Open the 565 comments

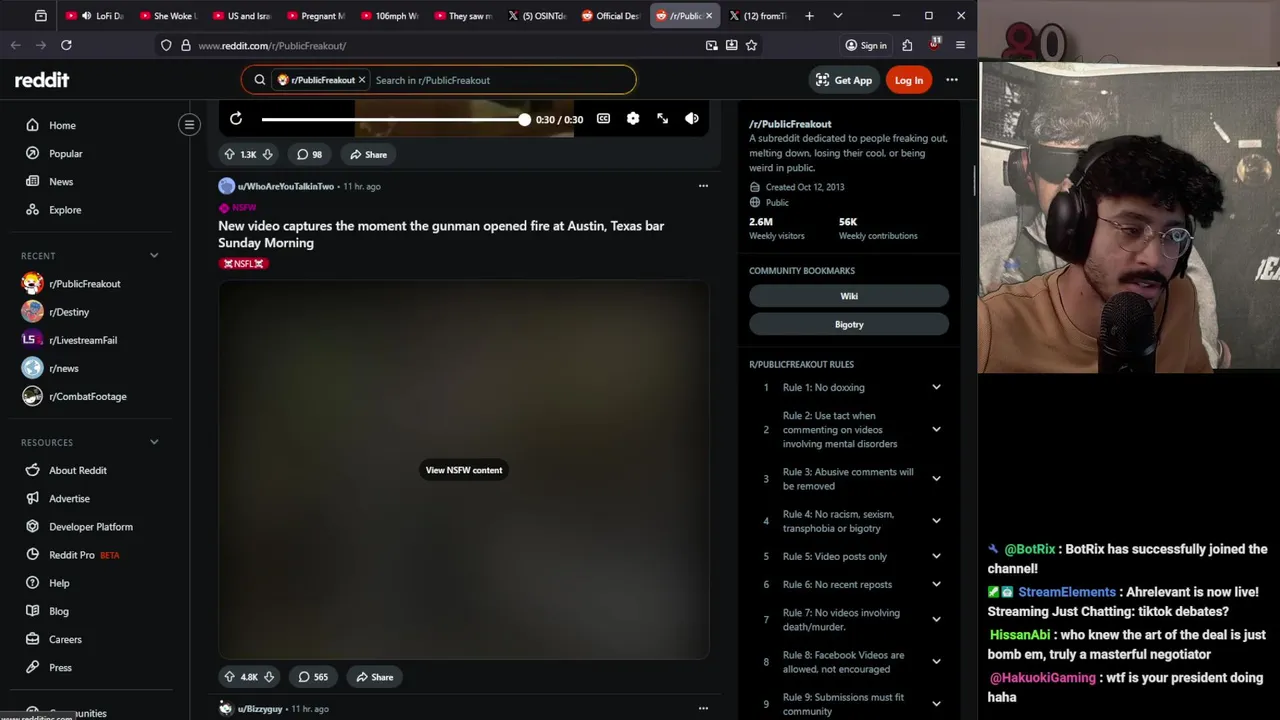(x=312, y=677)
